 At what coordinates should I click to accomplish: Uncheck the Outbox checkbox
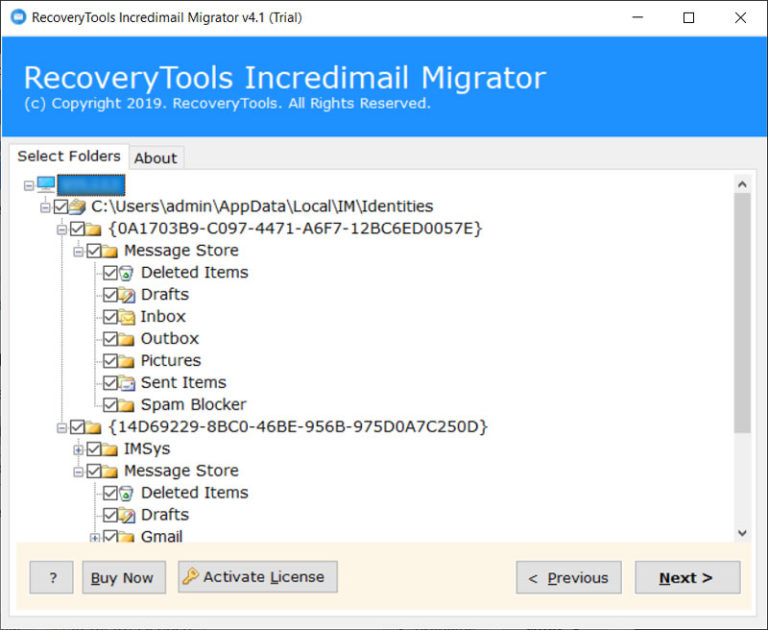(110, 339)
